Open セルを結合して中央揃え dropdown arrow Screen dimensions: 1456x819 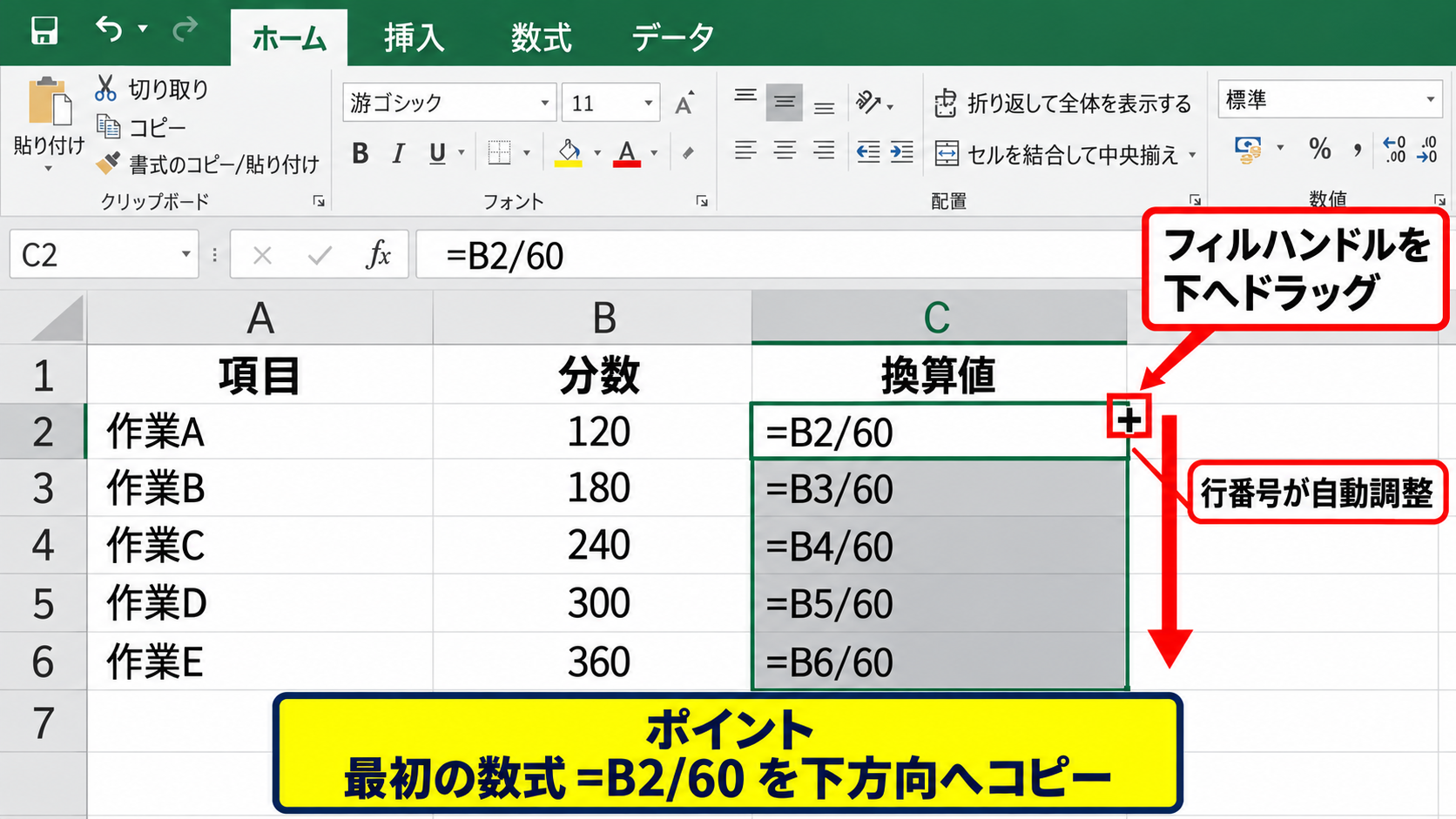pos(1192,155)
